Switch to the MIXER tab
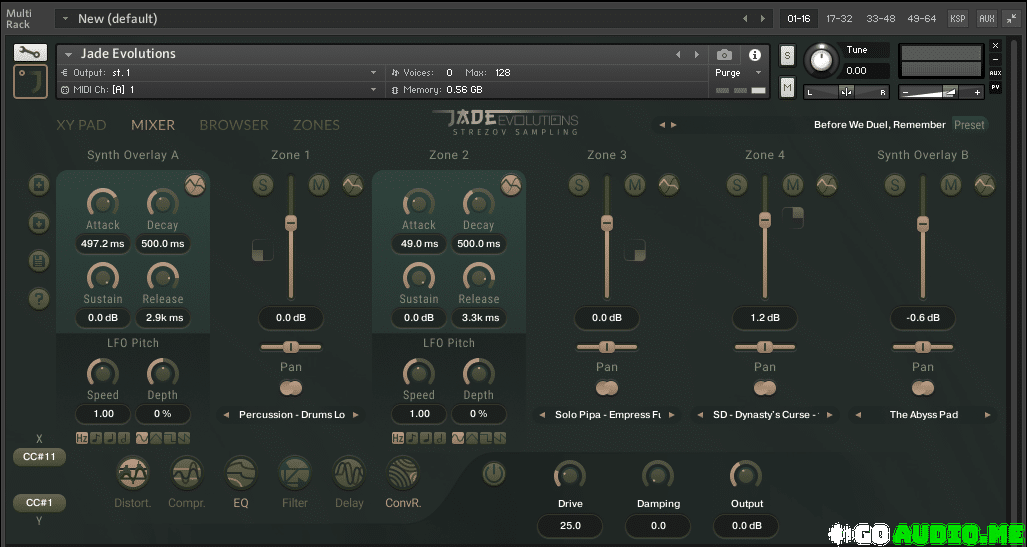This screenshot has width=1027, height=547. (x=153, y=125)
